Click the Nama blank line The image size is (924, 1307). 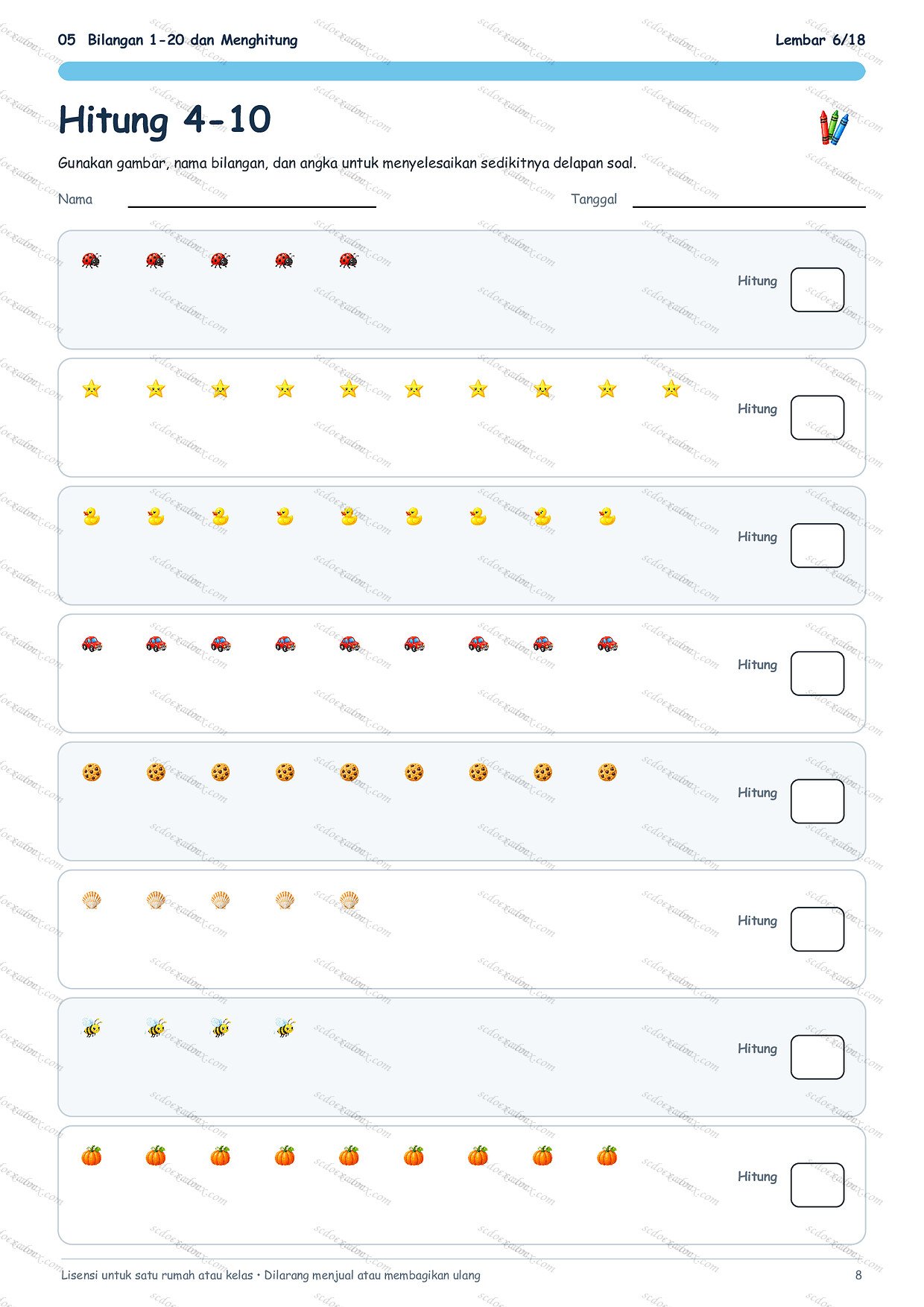(x=252, y=206)
